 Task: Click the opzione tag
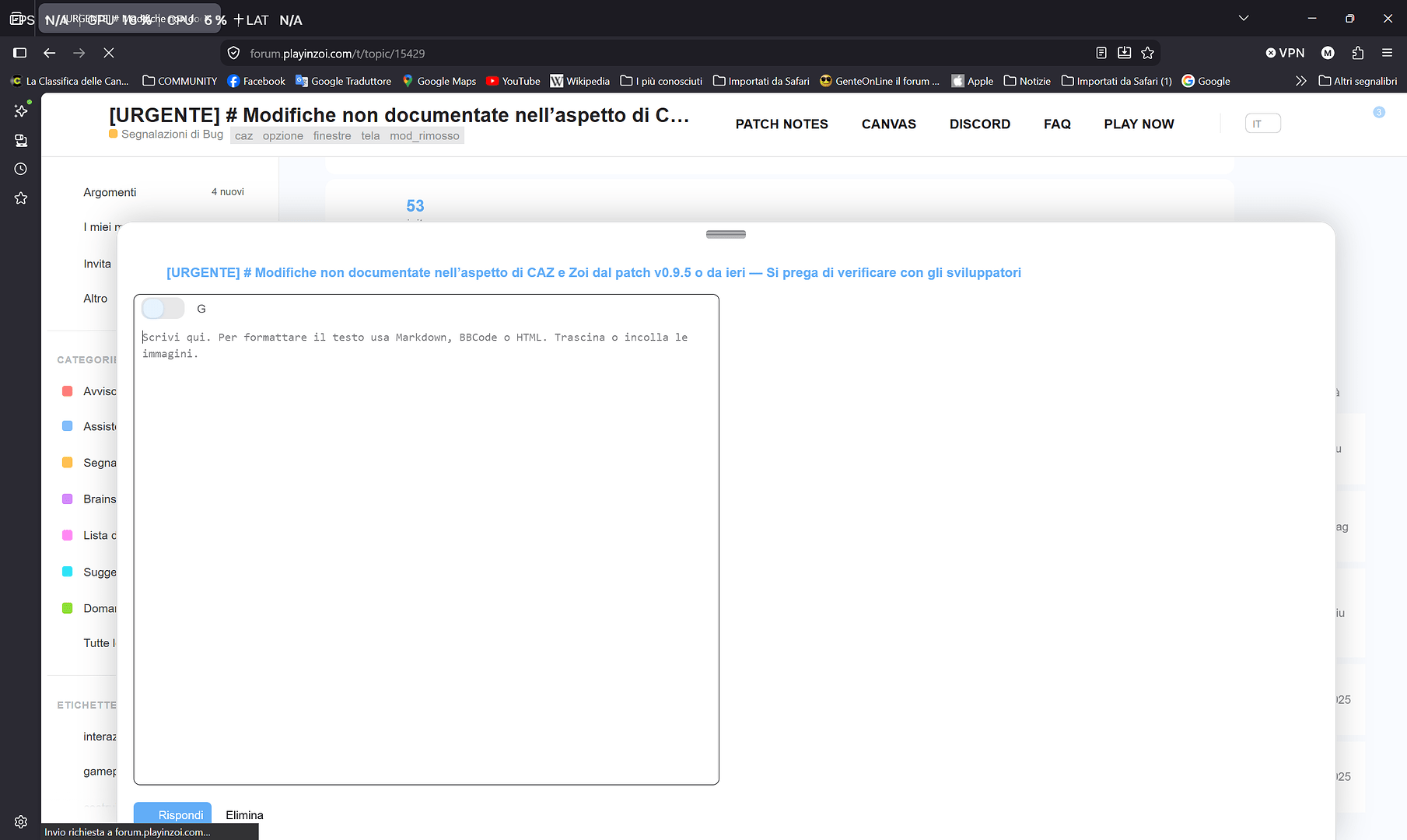tap(283, 136)
